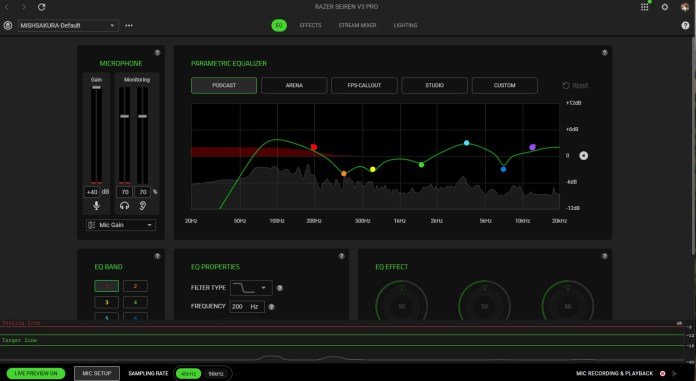Click the ear sidetone icon
This screenshot has width=696, height=381.
pyautogui.click(x=143, y=206)
